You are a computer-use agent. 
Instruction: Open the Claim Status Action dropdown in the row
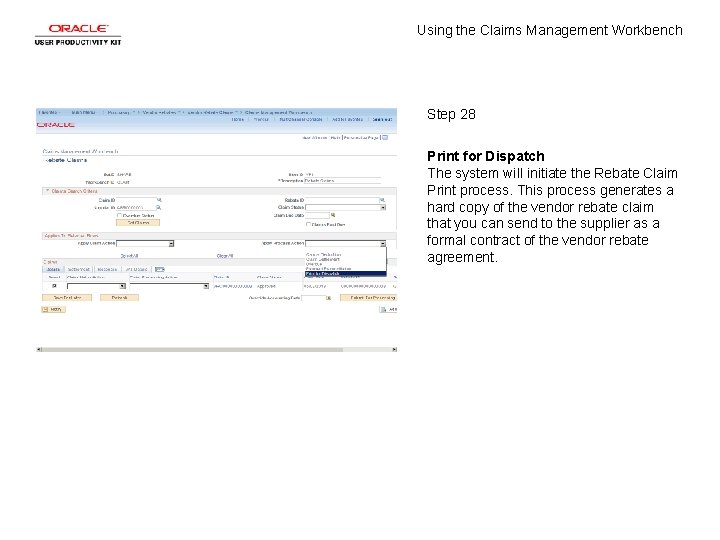click(96, 286)
